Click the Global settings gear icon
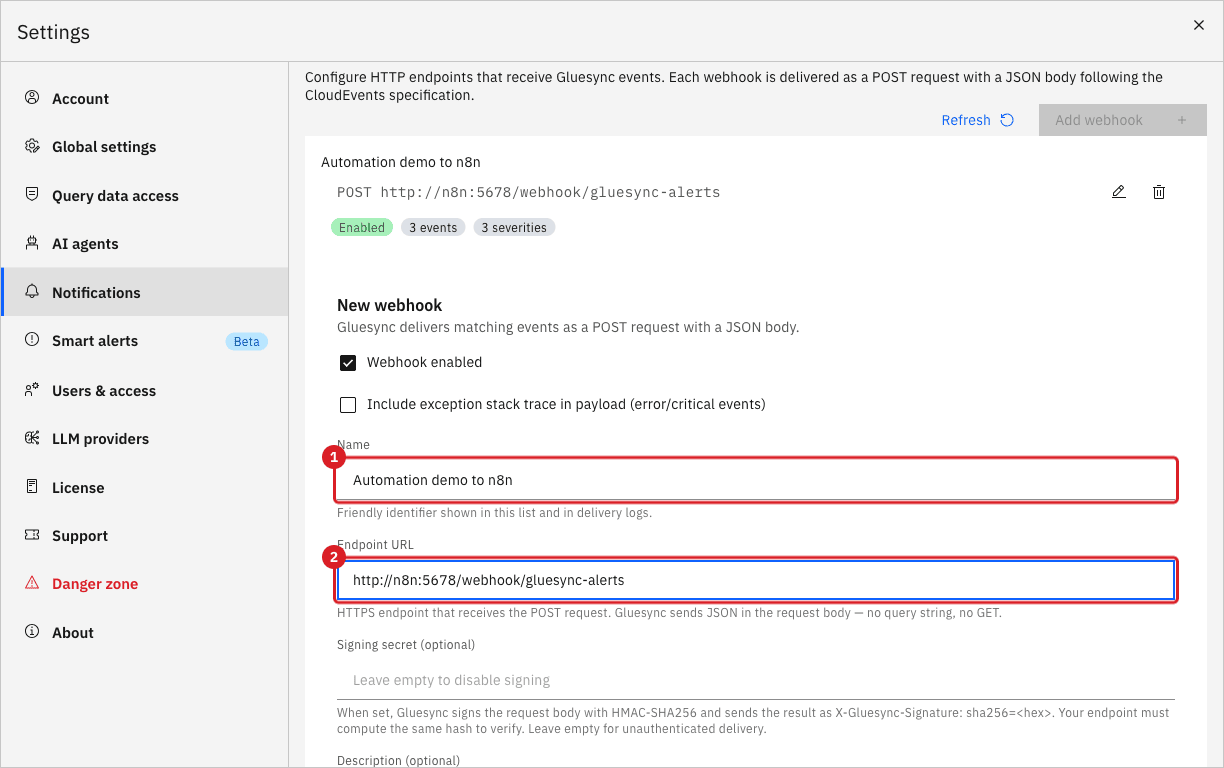The height and width of the screenshot is (768, 1224). click(32, 146)
